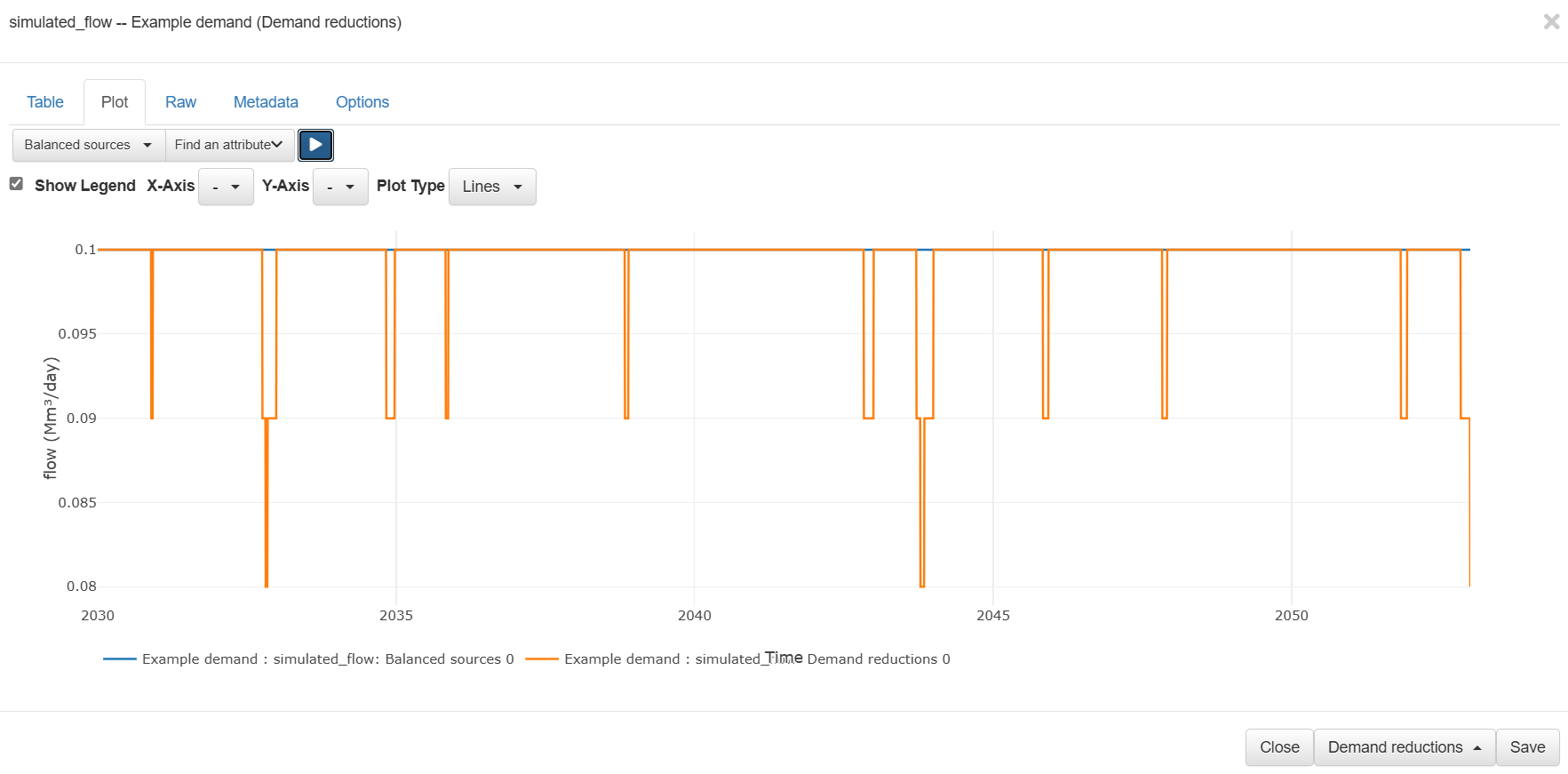Toggle the Show Legend checkbox
The image size is (1568, 774).
[x=16, y=184]
